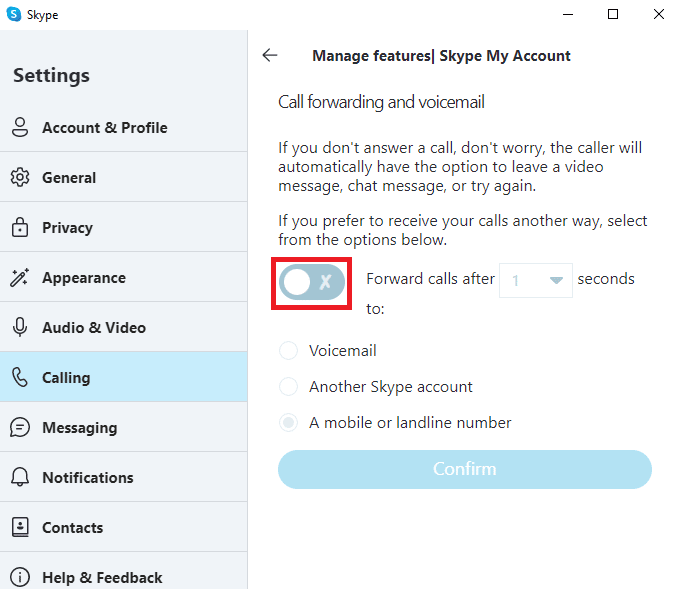Viewport: 679px width, 589px height.
Task: Click 'Call forwarding and voicemail' heading
Action: [381, 102]
